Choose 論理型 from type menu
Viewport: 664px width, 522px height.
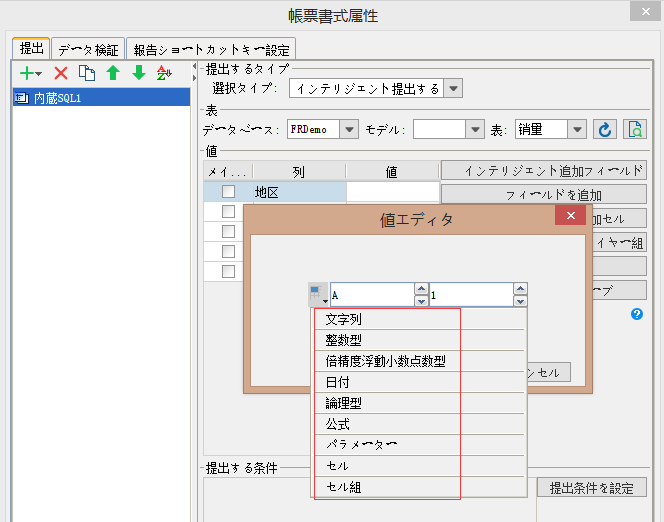click(x=419, y=403)
